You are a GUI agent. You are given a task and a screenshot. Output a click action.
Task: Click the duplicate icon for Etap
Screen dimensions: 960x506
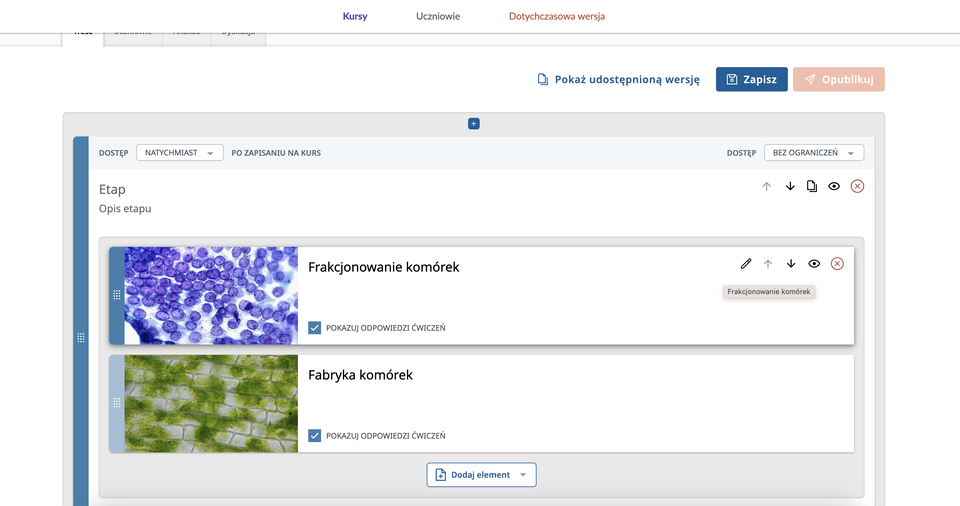[812, 186]
